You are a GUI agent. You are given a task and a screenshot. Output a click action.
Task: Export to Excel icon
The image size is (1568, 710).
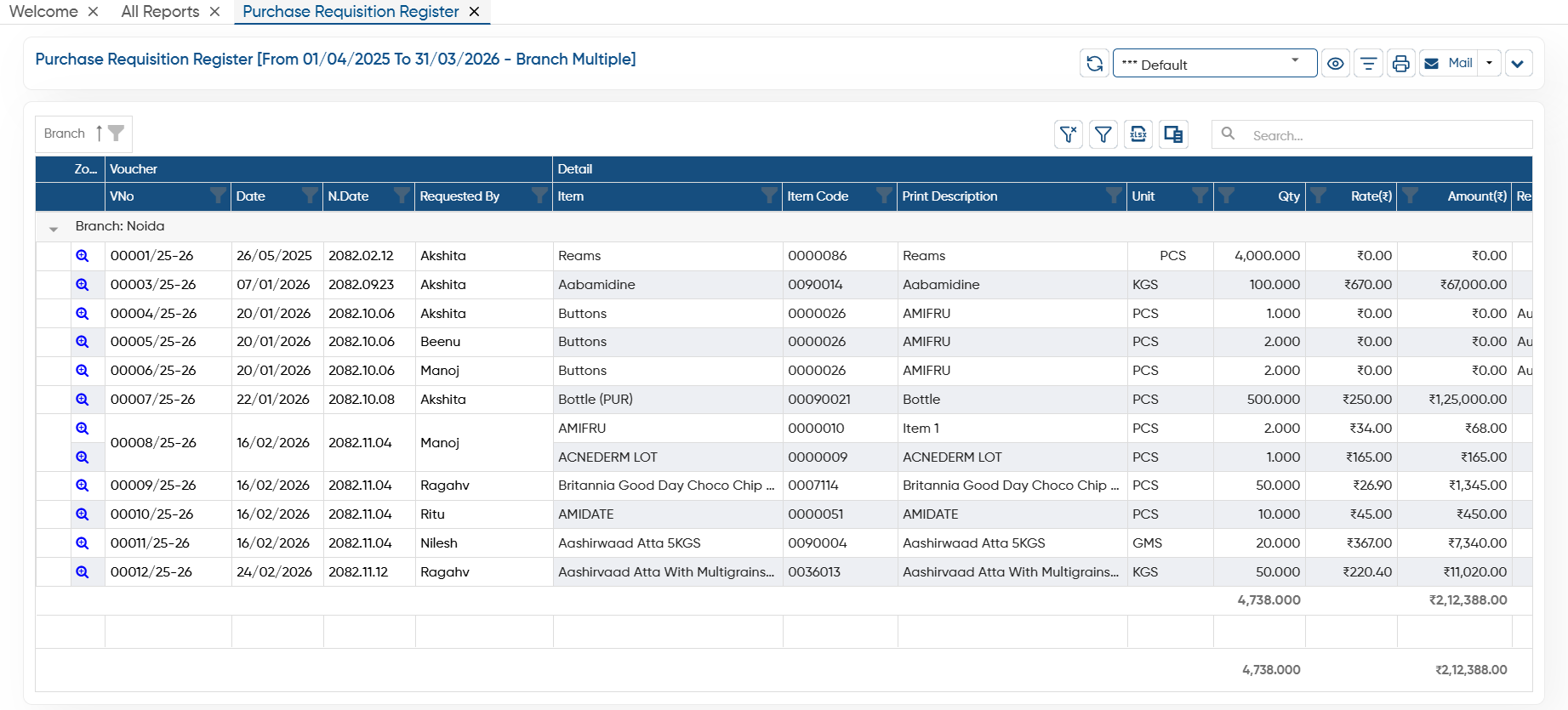coord(1138,134)
